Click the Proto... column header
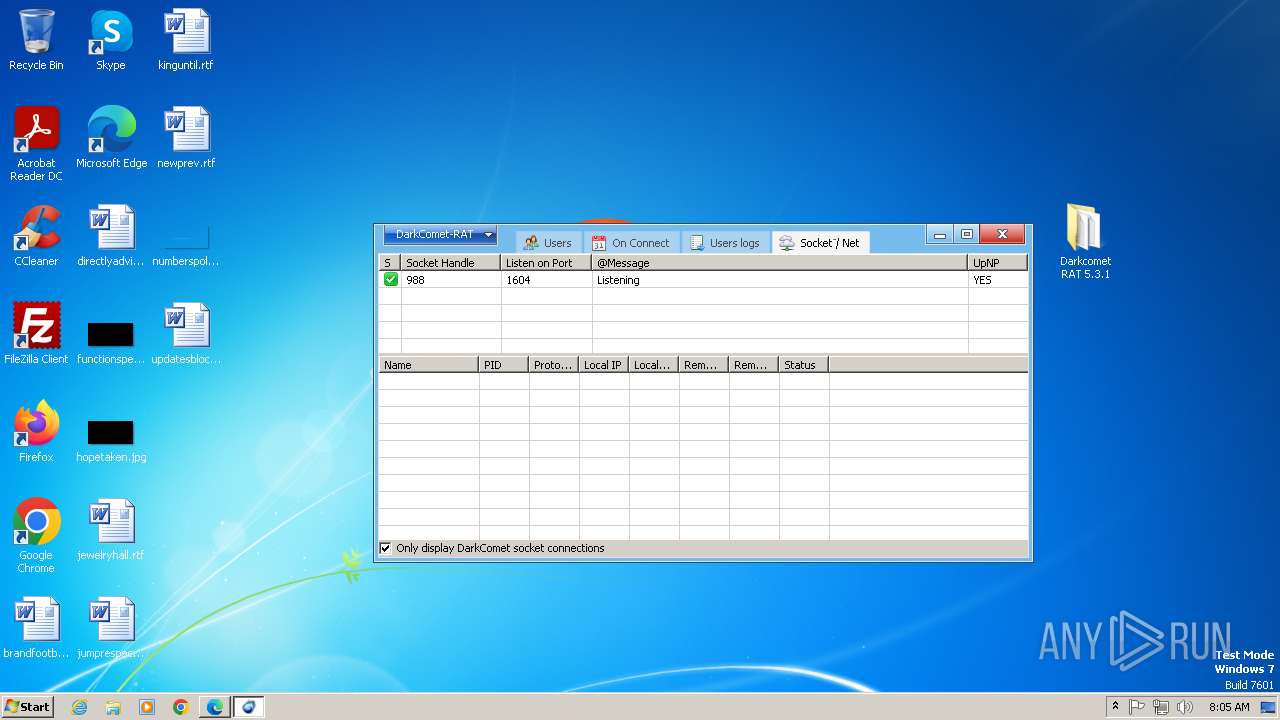Viewport: 1280px width, 720px height. point(554,365)
